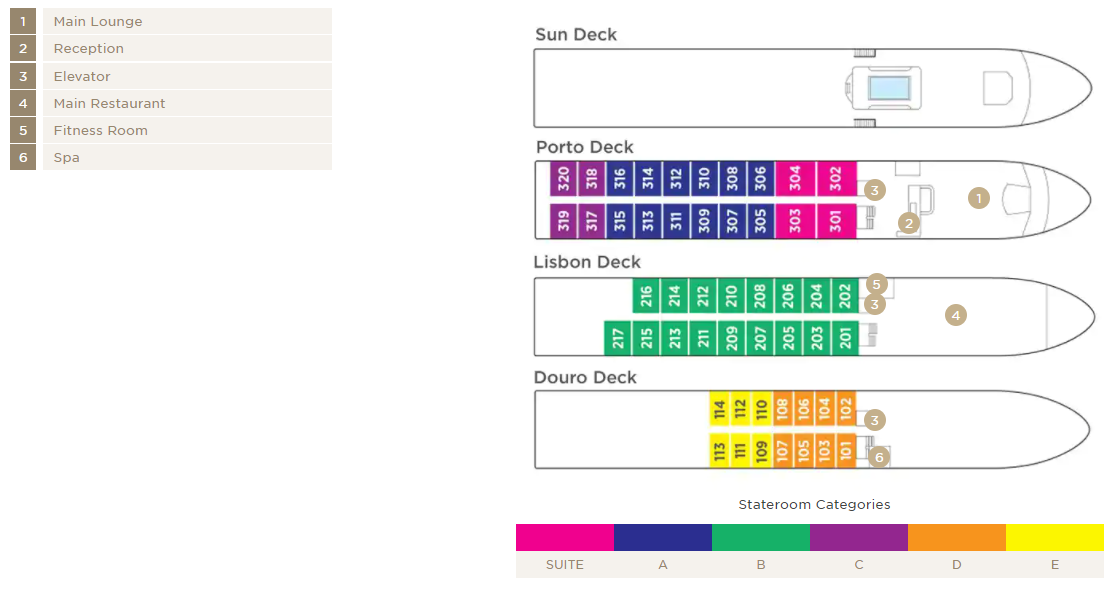Choose suite stateroom 304
Screen dimensions: 1112x592
(x=795, y=179)
